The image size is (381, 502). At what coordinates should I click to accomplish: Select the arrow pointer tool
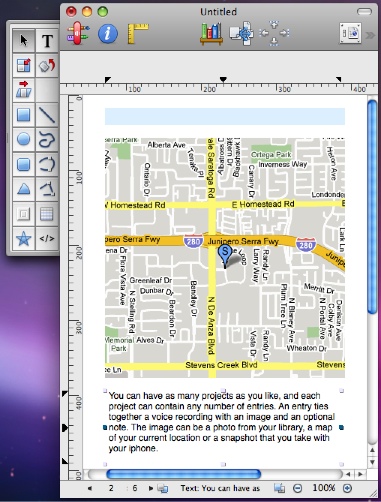(x=24, y=40)
